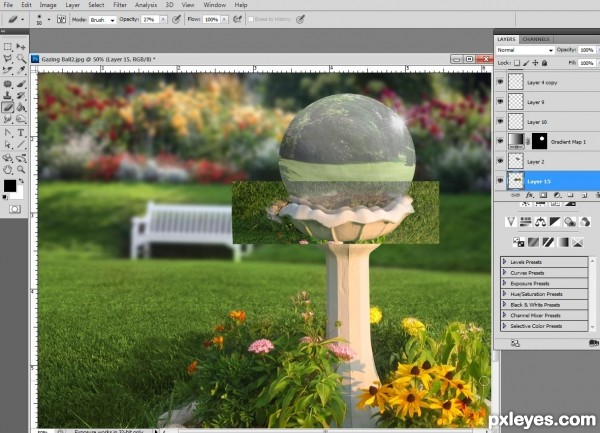Open the Filter menu

[120, 5]
